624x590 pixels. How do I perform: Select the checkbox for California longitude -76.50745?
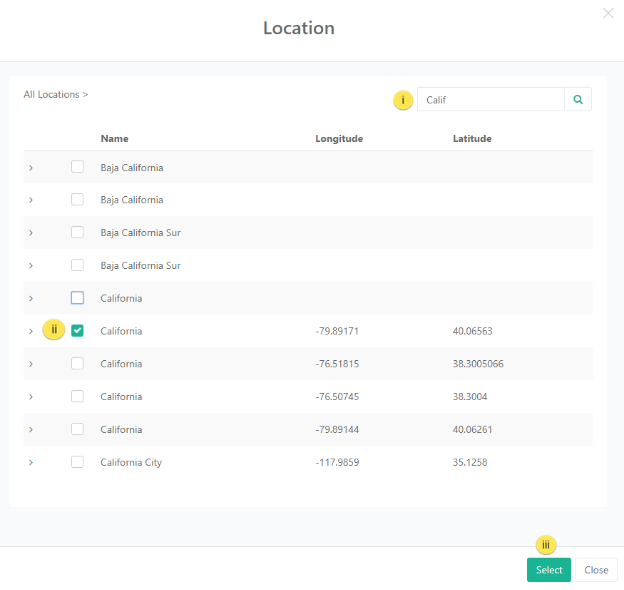[77, 397]
